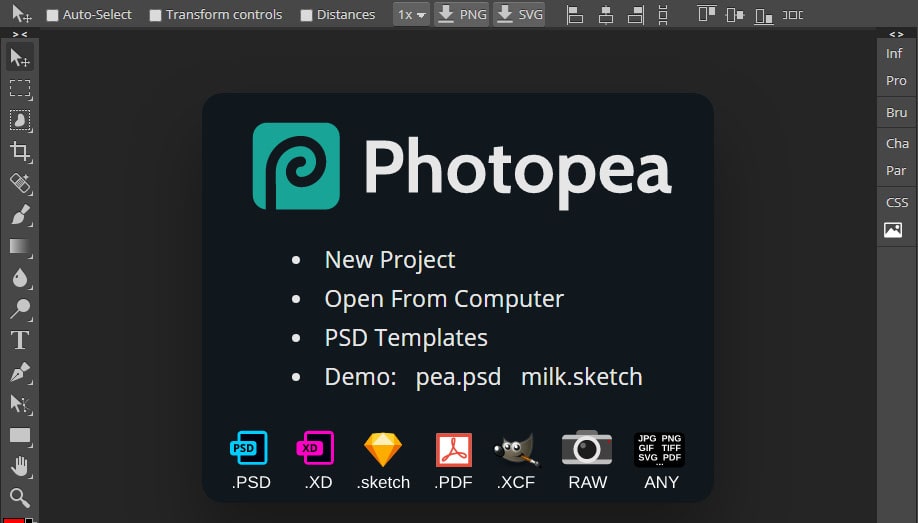Click the New Project link

pyautogui.click(x=390, y=260)
